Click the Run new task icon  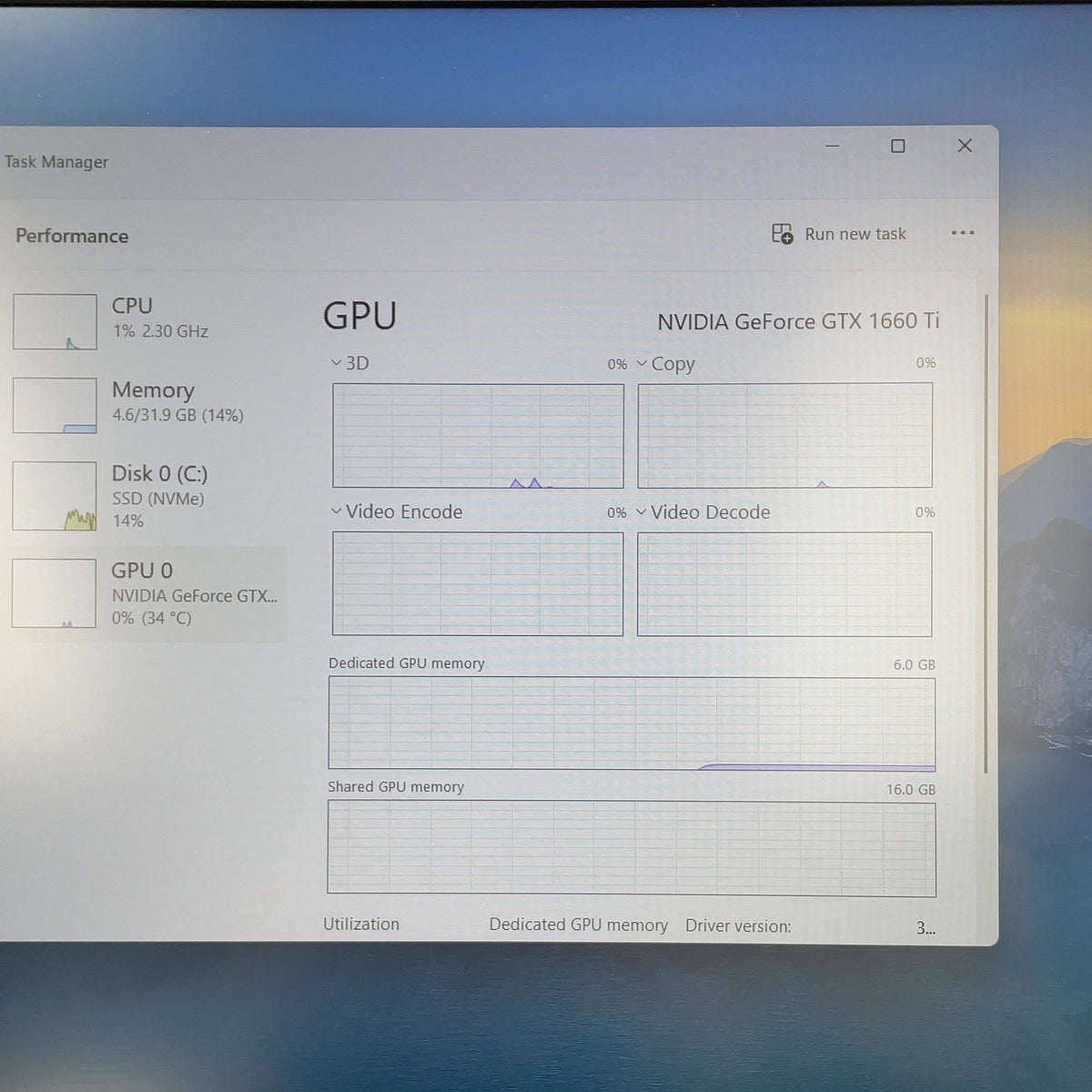[x=782, y=234]
